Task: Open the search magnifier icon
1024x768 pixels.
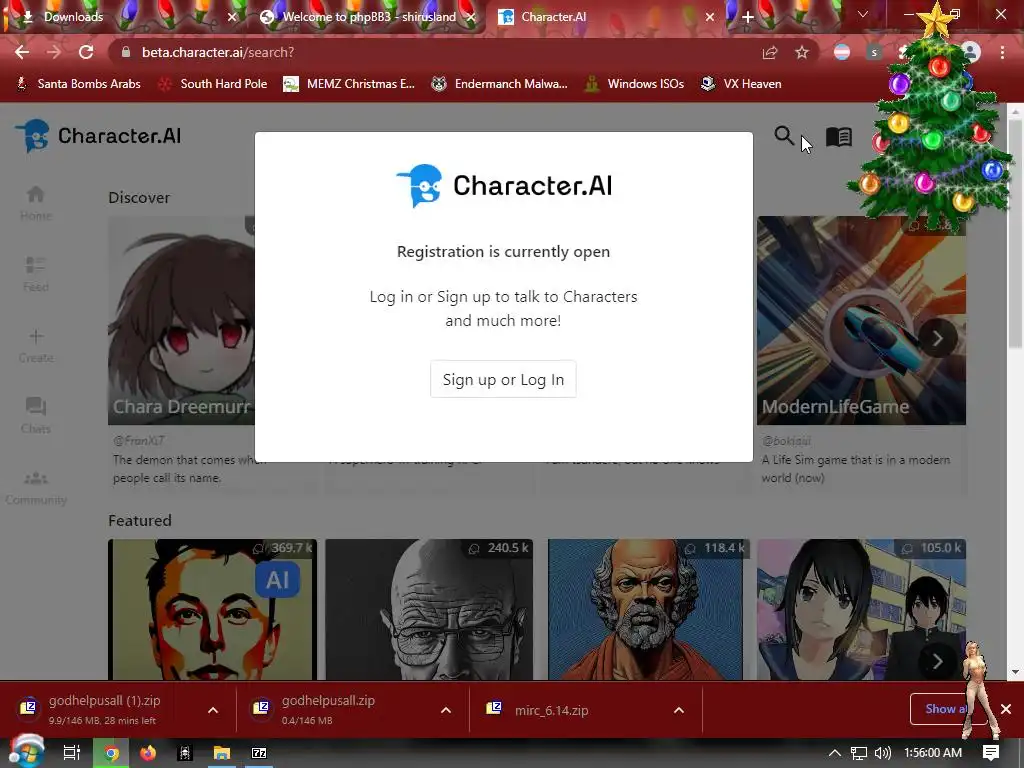Action: tap(784, 136)
